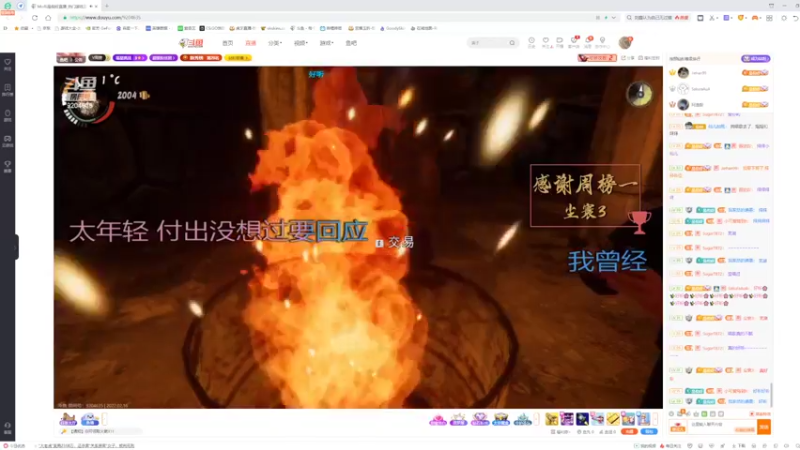
Task: Open the followed heart icon in header
Action: 546,42
